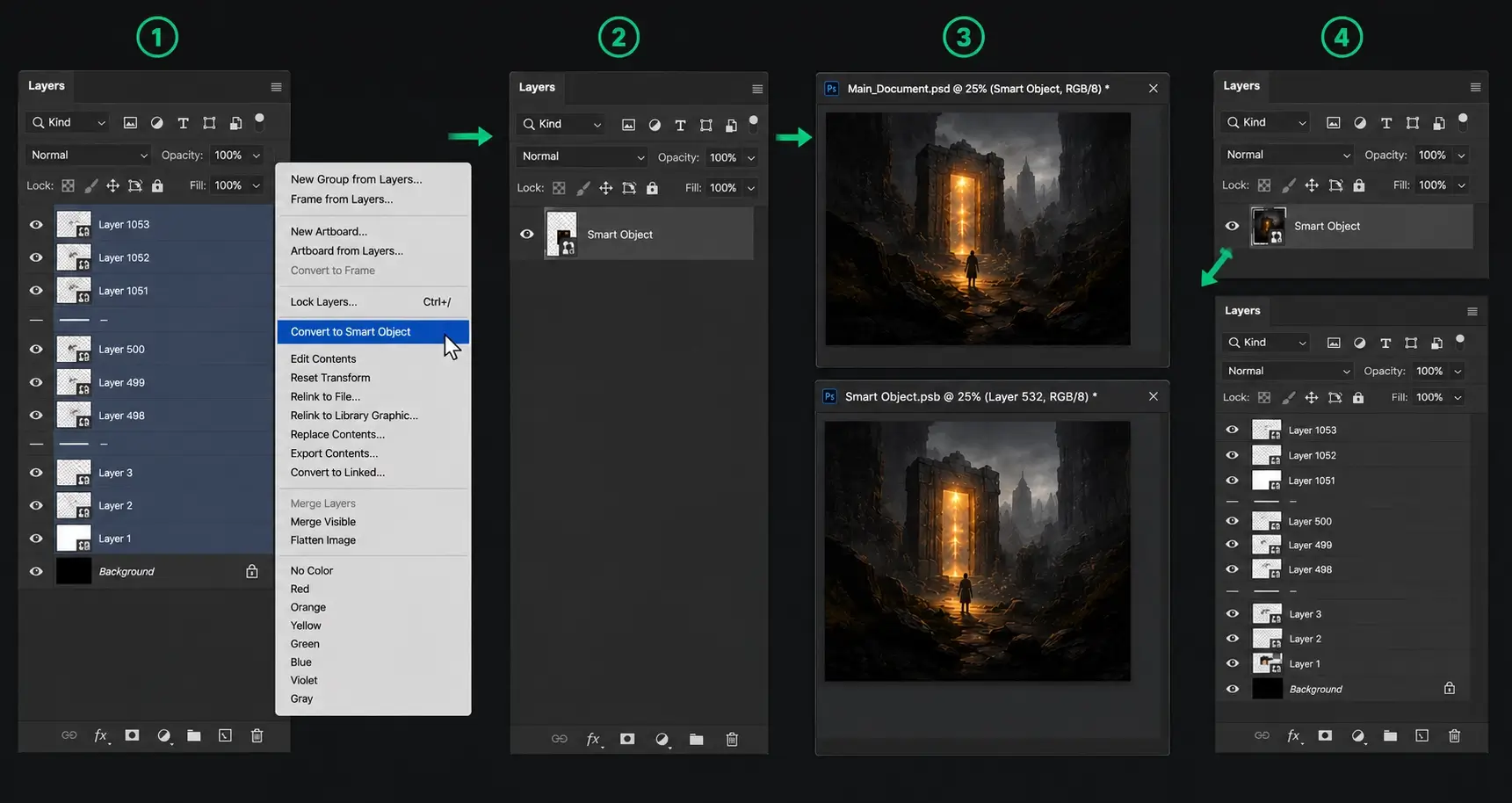The image size is (1512, 803).
Task: Choose Convert to Smart Object
Action: click(373, 331)
